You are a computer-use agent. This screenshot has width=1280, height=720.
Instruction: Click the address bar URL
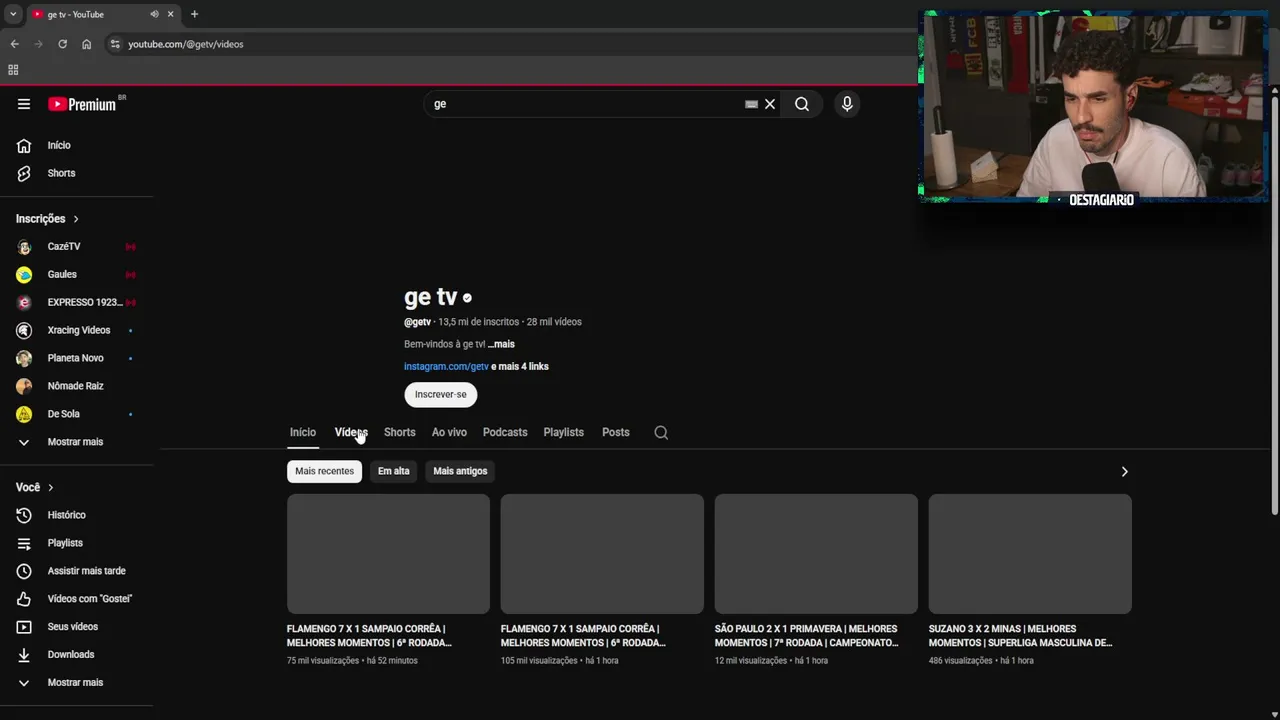pos(186,44)
